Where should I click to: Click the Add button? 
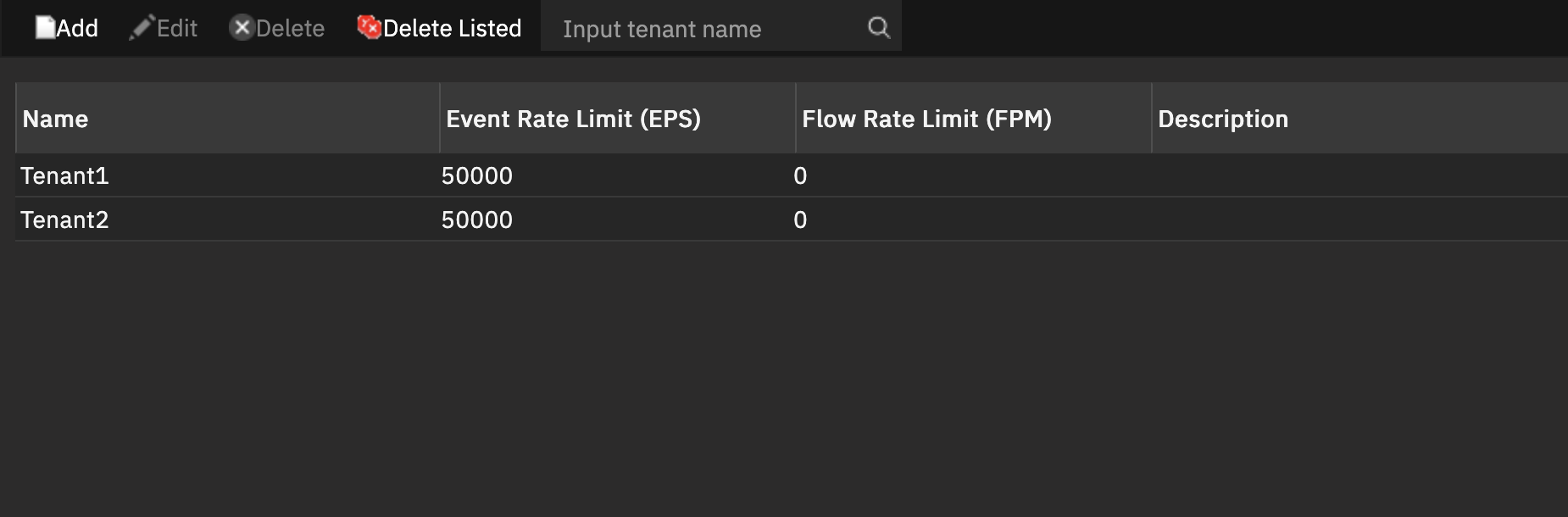point(68,28)
